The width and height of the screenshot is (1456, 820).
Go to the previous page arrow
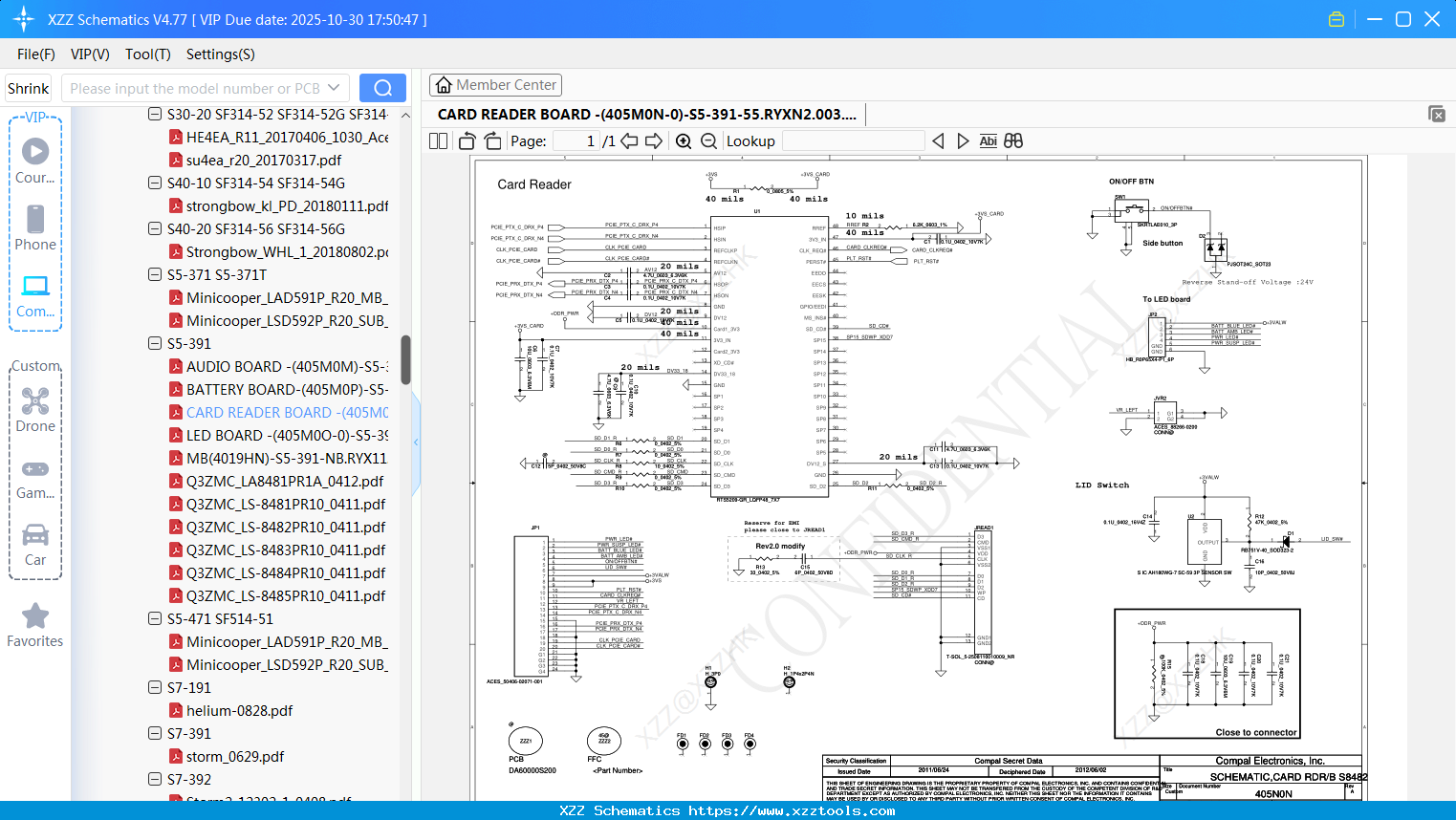(x=629, y=141)
